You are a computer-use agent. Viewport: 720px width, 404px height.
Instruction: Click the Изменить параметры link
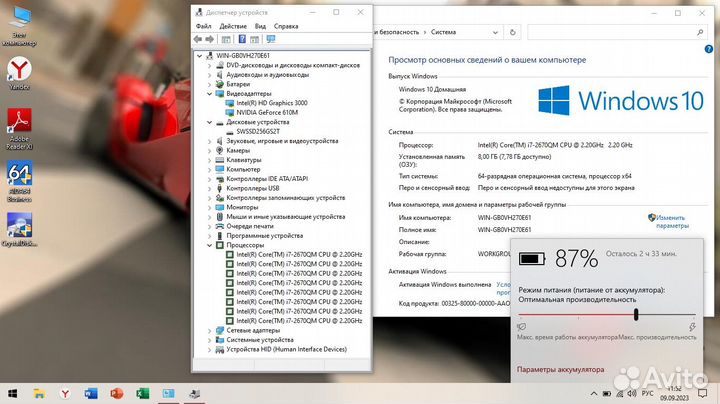coord(673,221)
